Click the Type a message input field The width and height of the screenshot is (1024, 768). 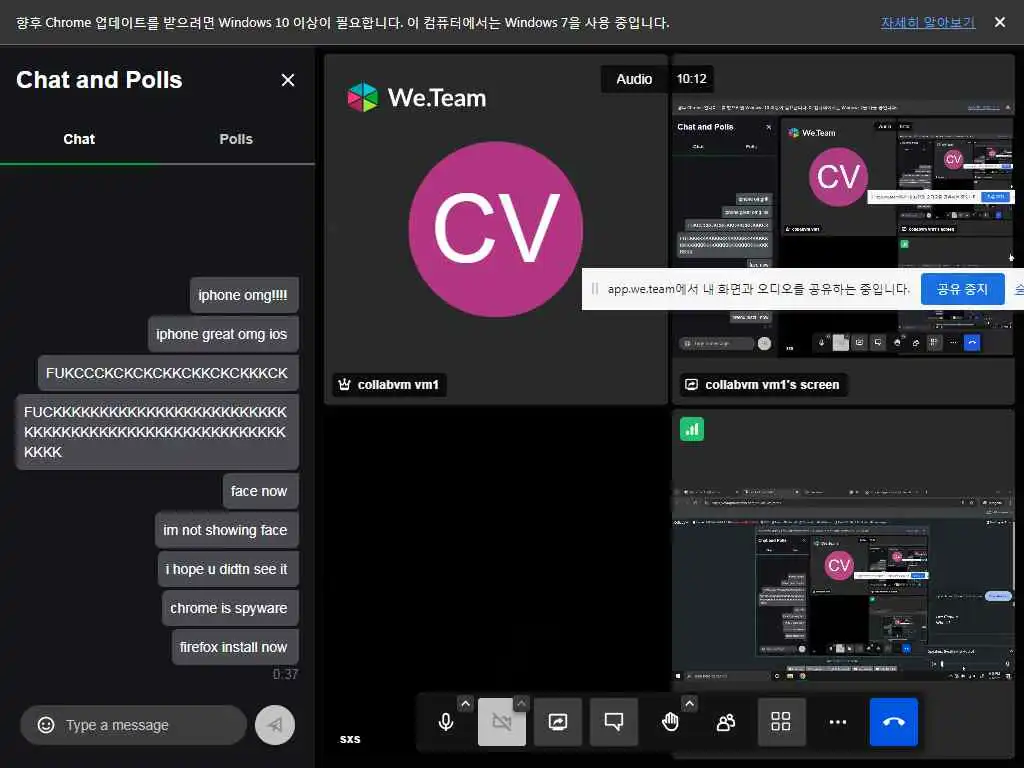click(x=134, y=725)
